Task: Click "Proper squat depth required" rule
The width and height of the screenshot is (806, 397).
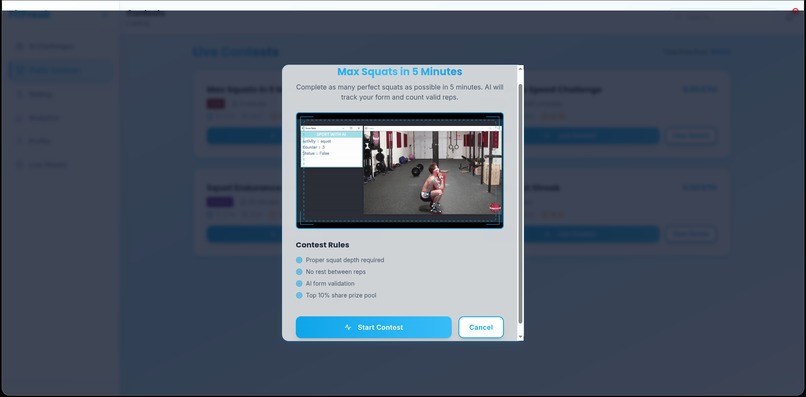Action: click(x=344, y=260)
